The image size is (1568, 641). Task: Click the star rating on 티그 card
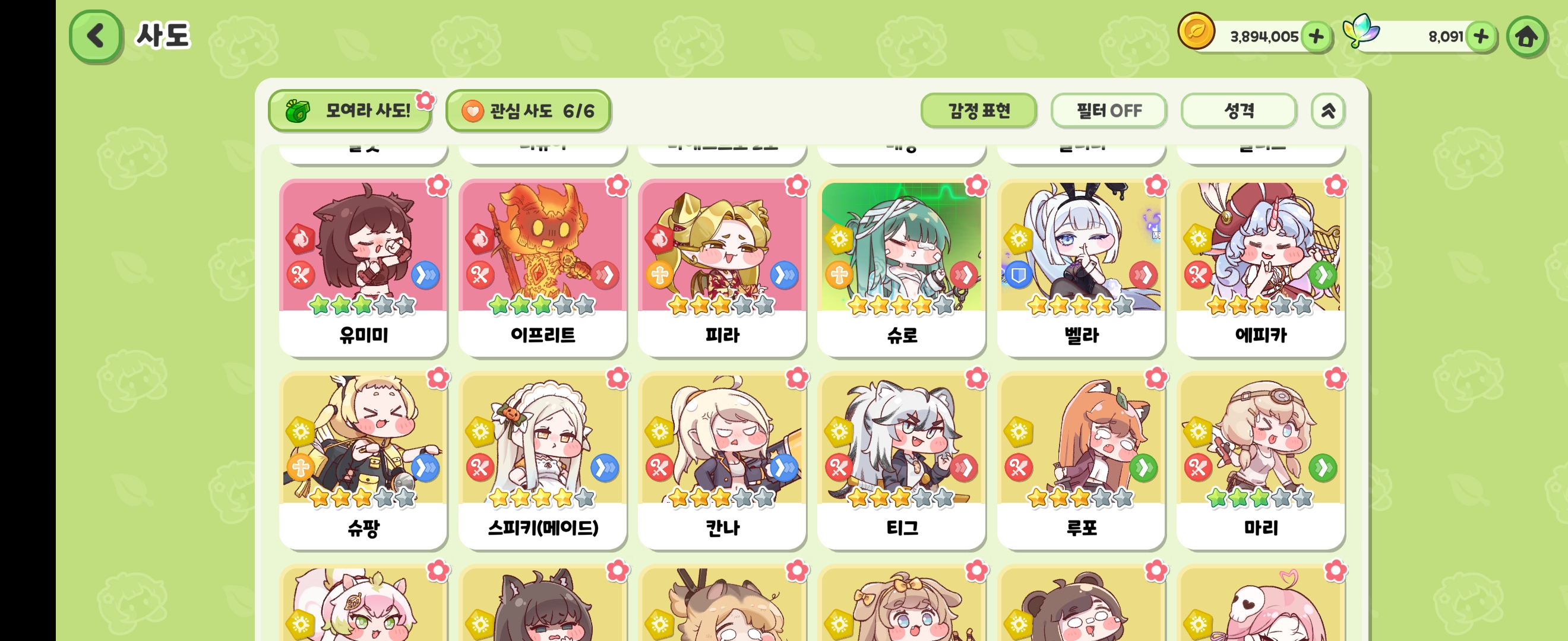coord(901,498)
